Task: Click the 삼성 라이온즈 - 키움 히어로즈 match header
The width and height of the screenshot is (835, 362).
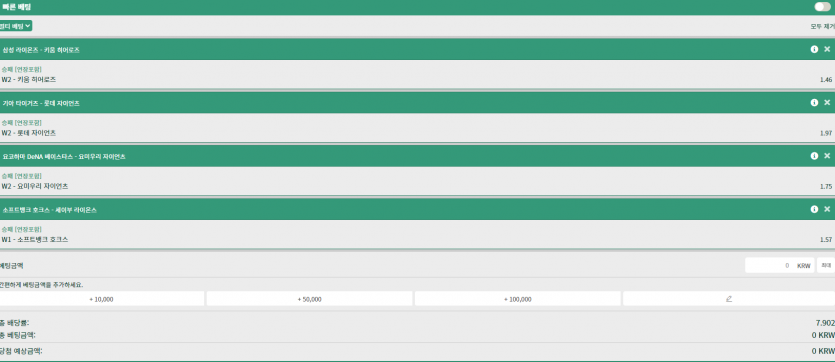Action: click(418, 49)
